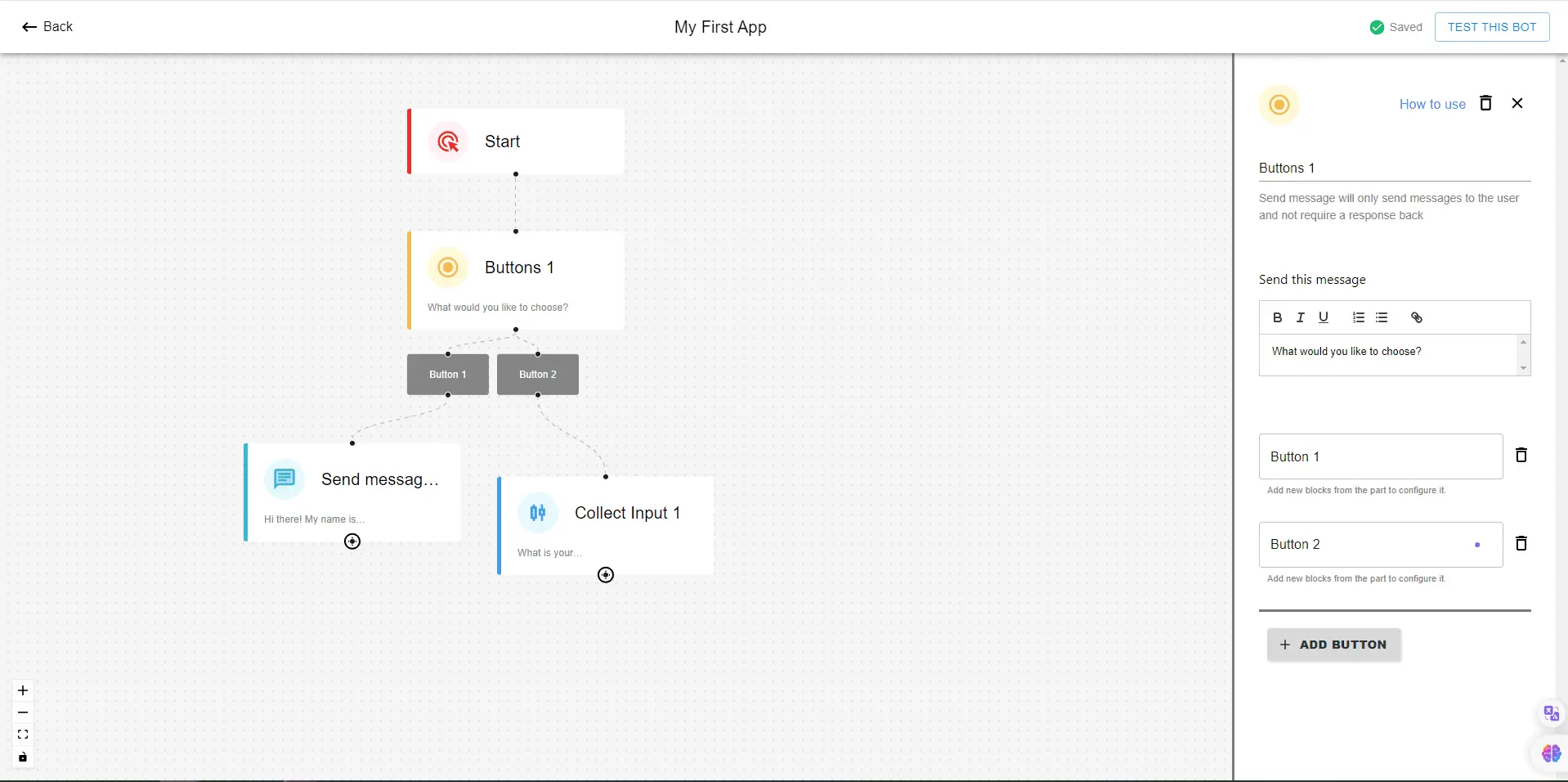This screenshot has height=782, width=1568.
Task: Select the Start block icon
Action: pyautogui.click(x=448, y=142)
